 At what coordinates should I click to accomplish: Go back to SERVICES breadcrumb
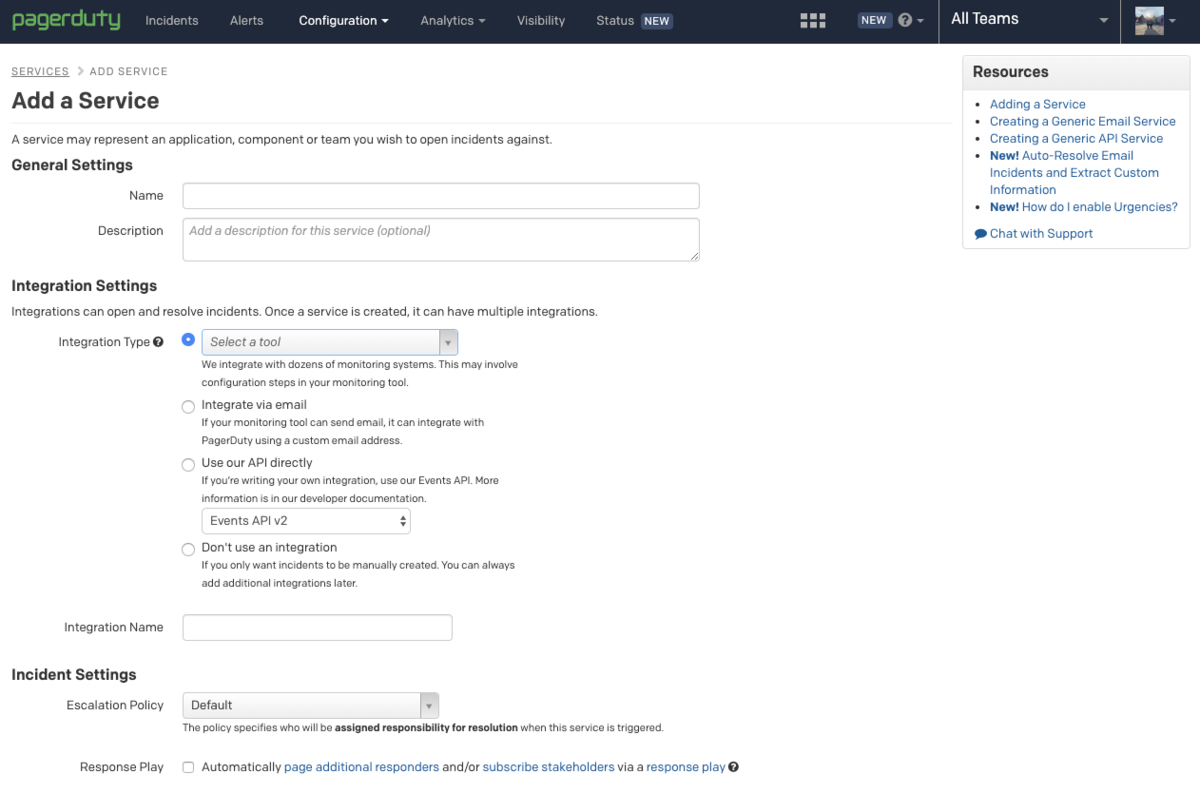(40, 72)
